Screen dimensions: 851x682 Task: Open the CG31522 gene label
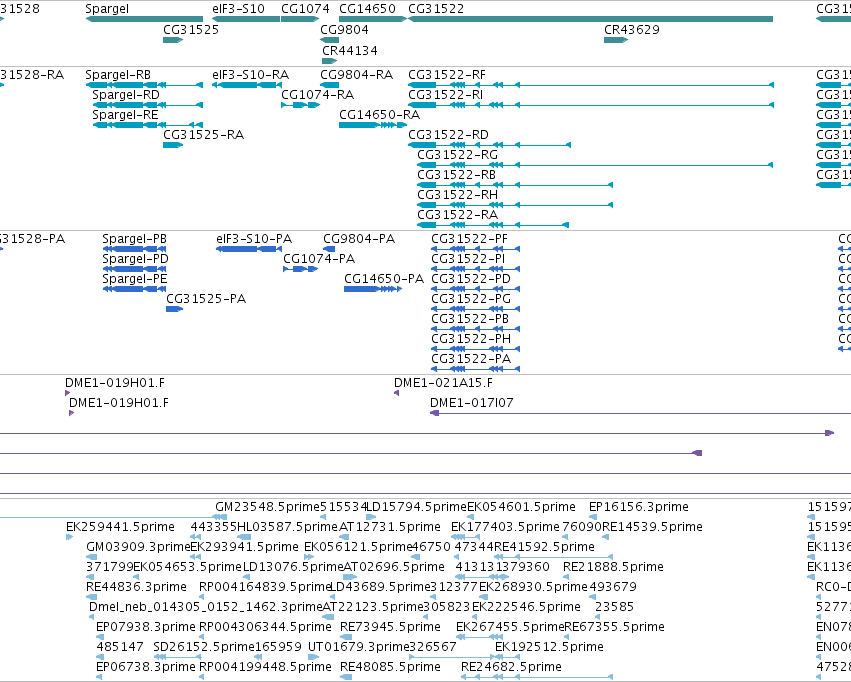pyautogui.click(x=436, y=9)
